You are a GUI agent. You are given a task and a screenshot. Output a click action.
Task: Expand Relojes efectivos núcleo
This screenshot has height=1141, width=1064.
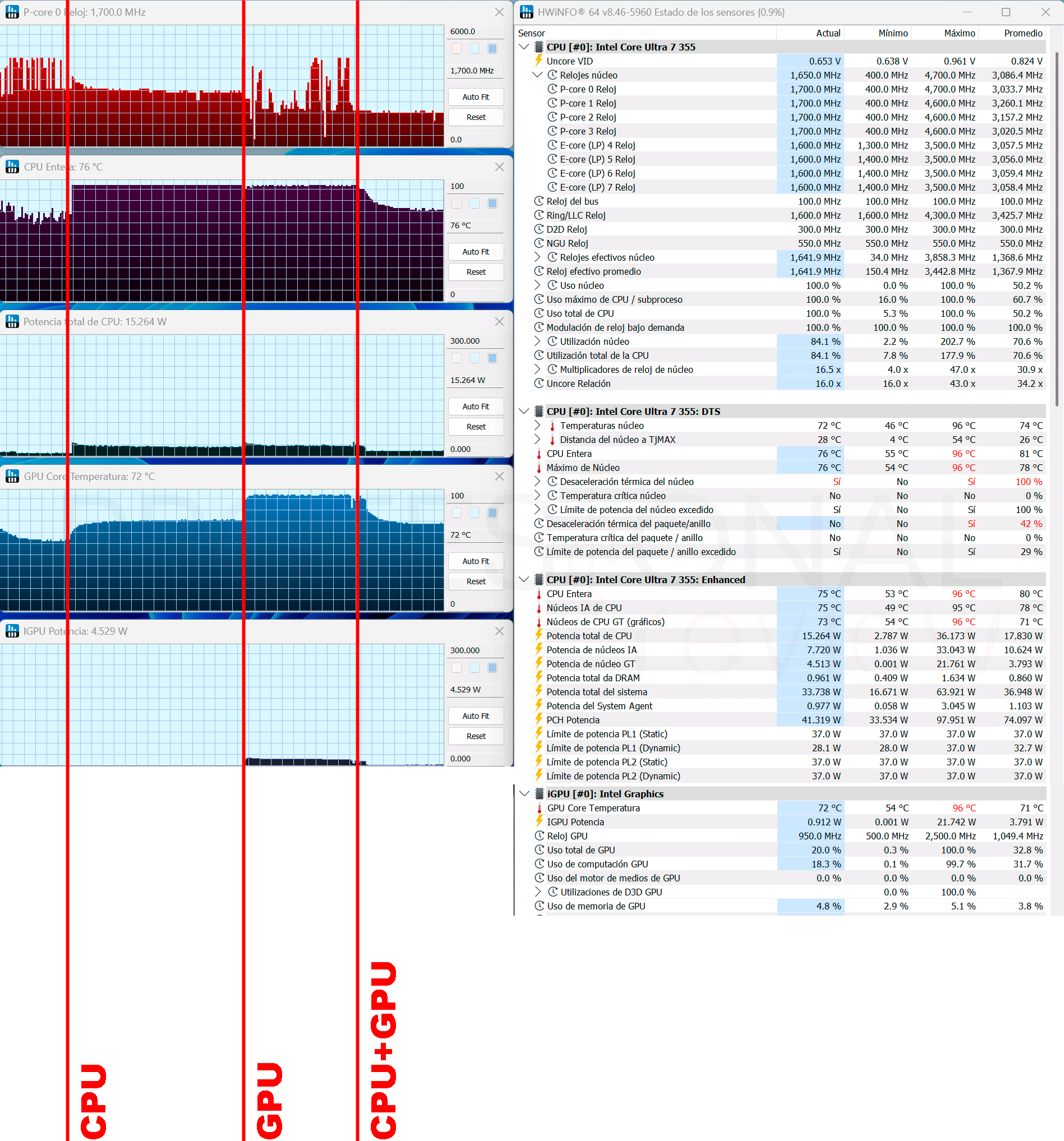click(x=537, y=257)
